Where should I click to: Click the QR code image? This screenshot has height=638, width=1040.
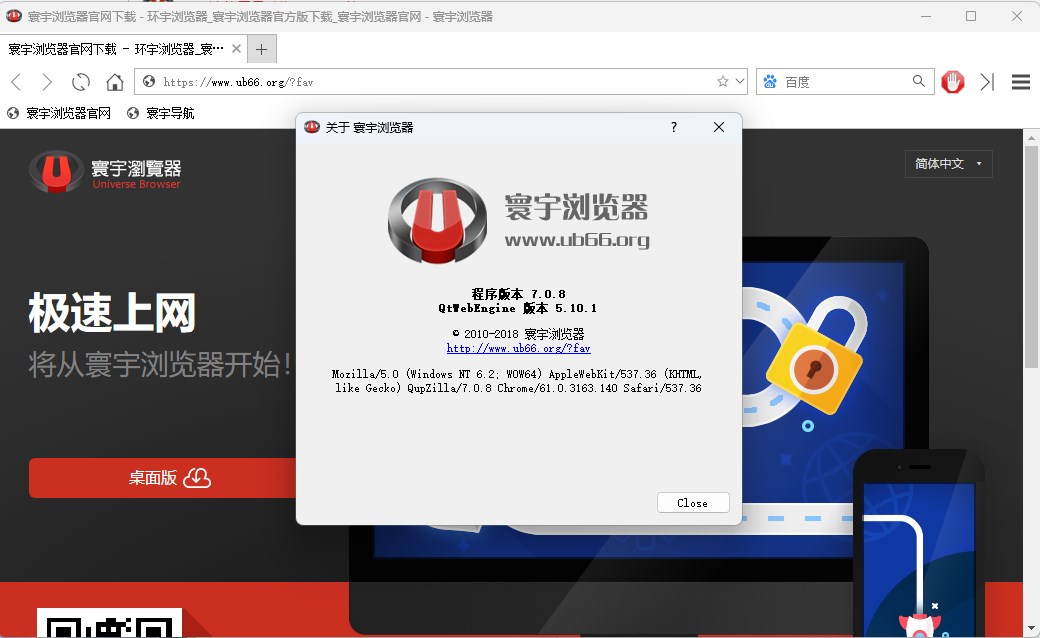click(109, 623)
